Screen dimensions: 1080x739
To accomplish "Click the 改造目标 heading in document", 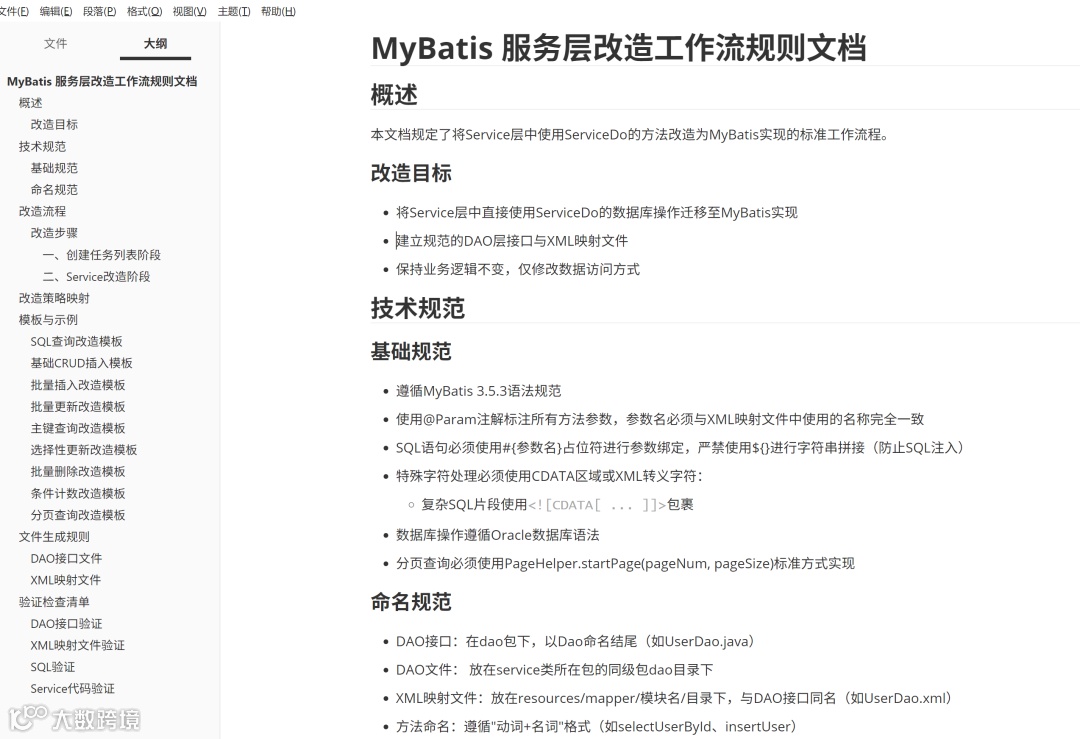I will pyautogui.click(x=411, y=173).
